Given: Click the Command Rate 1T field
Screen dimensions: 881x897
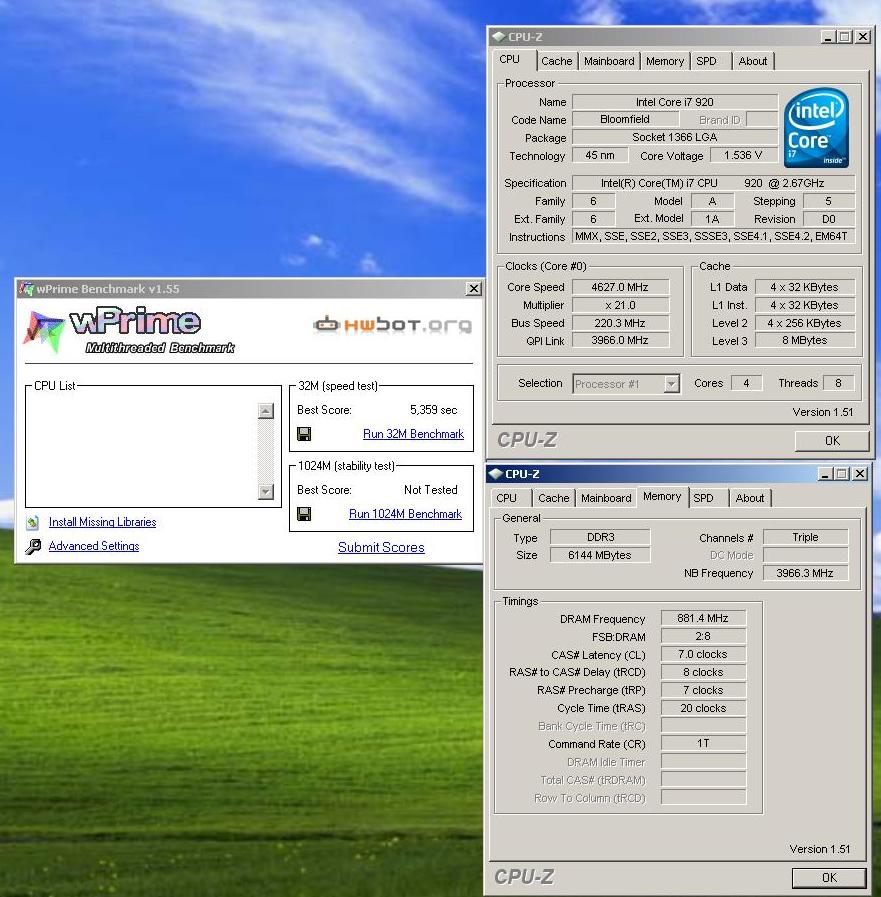Looking at the screenshot, I should 703,744.
